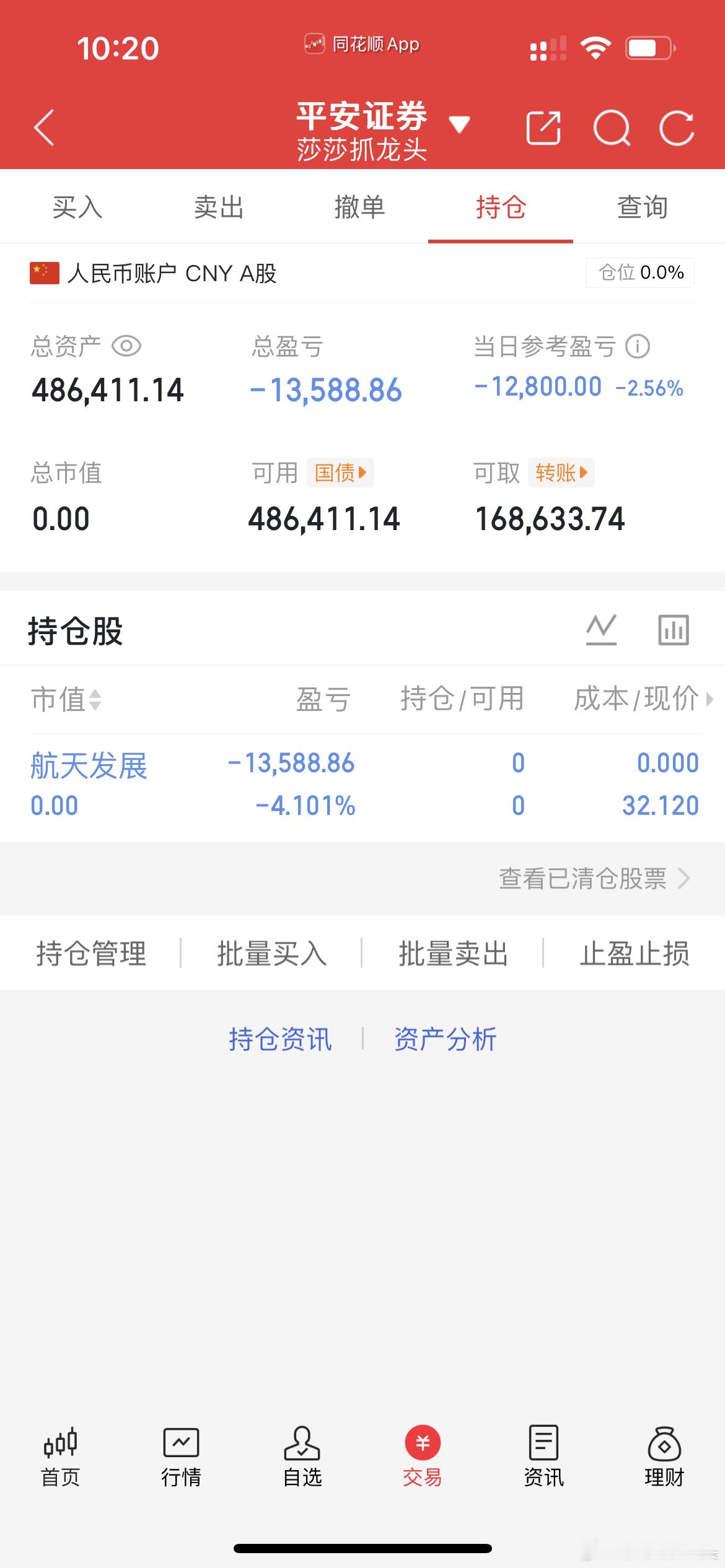The image size is (725, 1568).
Task: Tap the 总盈亏 value -13,588.86
Action: pyautogui.click(x=326, y=390)
